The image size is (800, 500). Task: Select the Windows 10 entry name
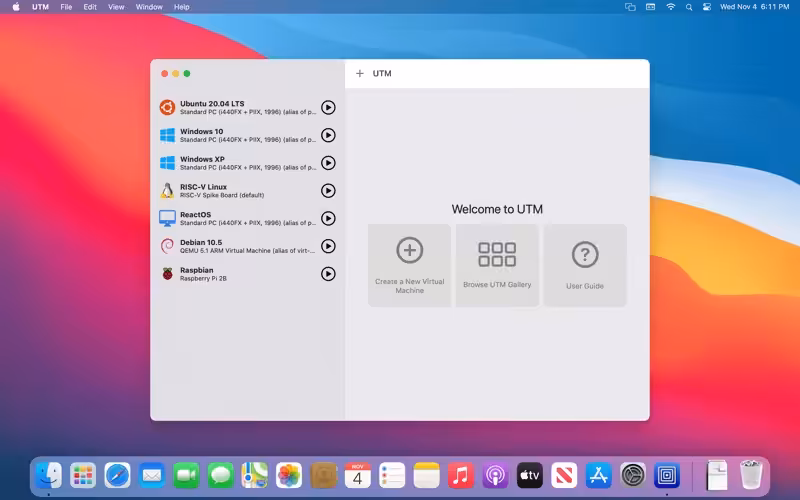coord(202,131)
